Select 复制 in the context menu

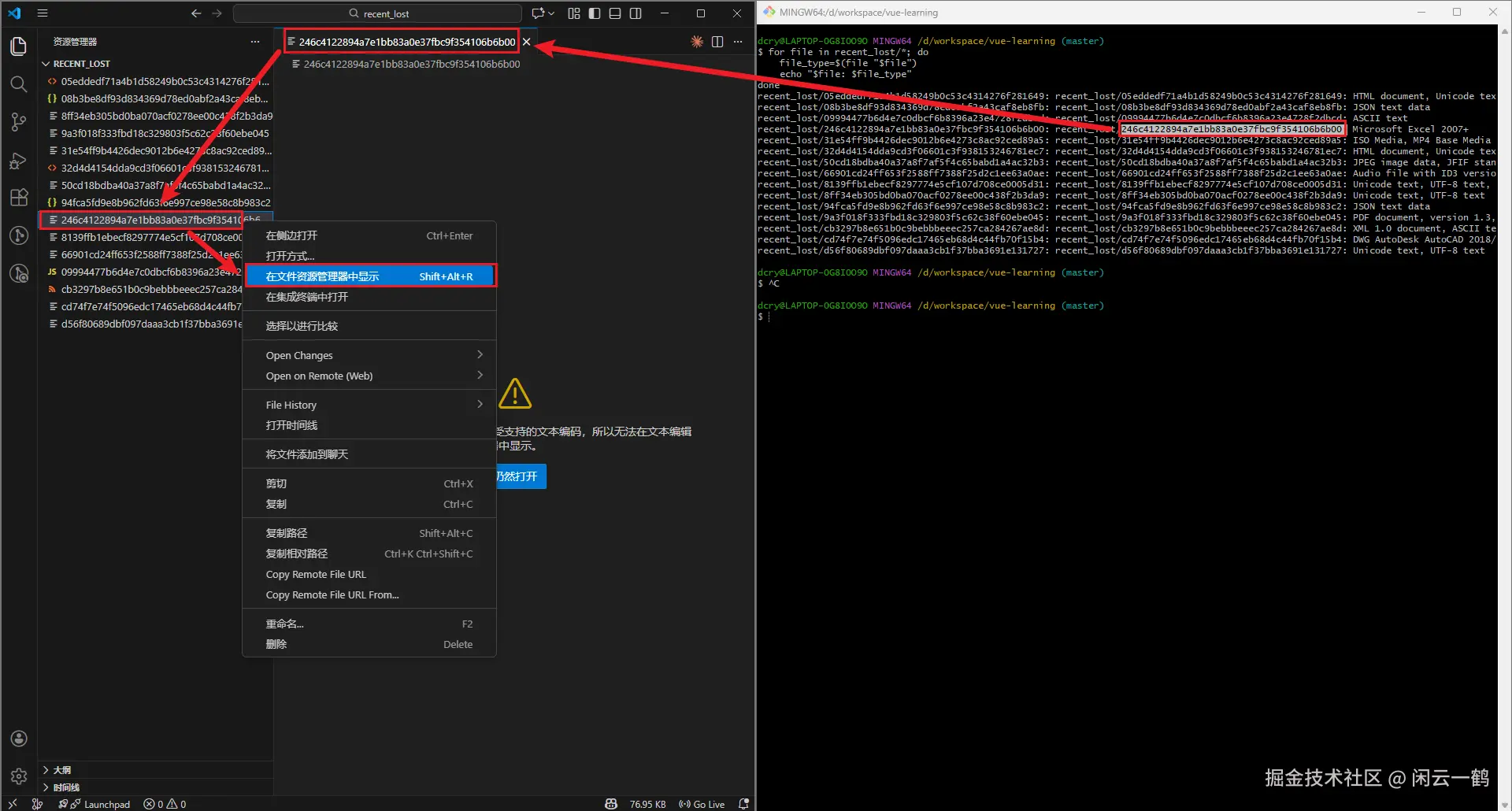(369, 504)
